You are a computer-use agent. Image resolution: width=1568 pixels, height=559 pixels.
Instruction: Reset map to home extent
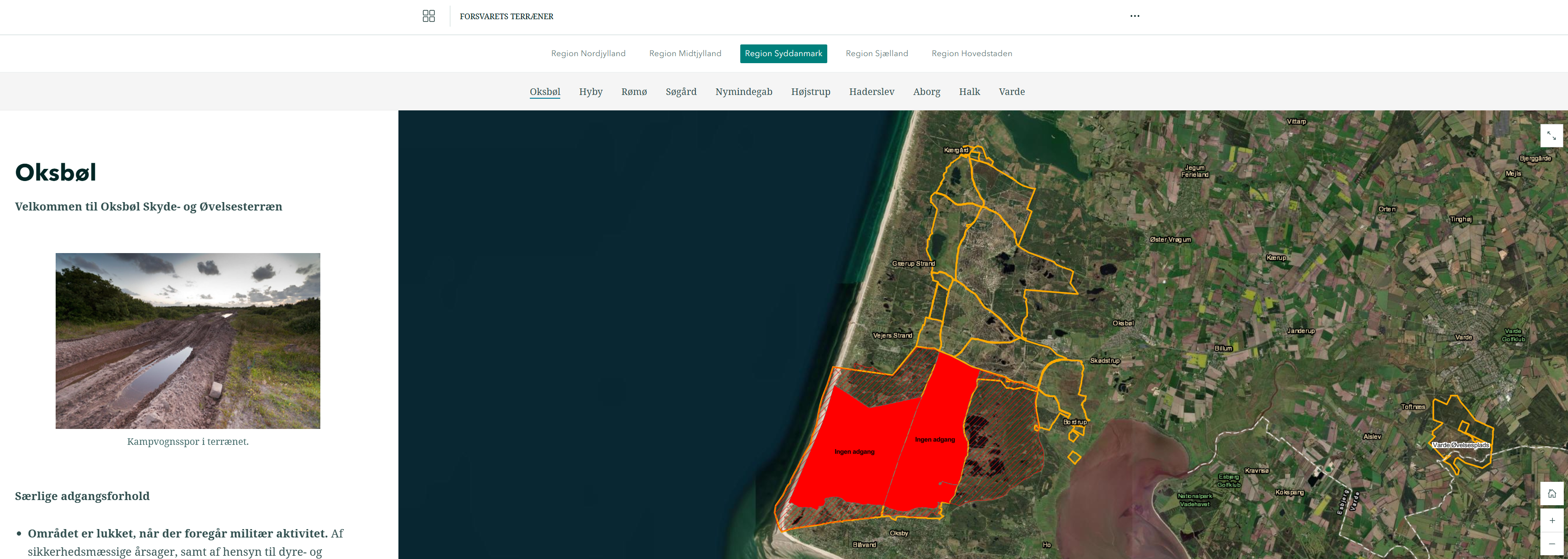(1552, 493)
